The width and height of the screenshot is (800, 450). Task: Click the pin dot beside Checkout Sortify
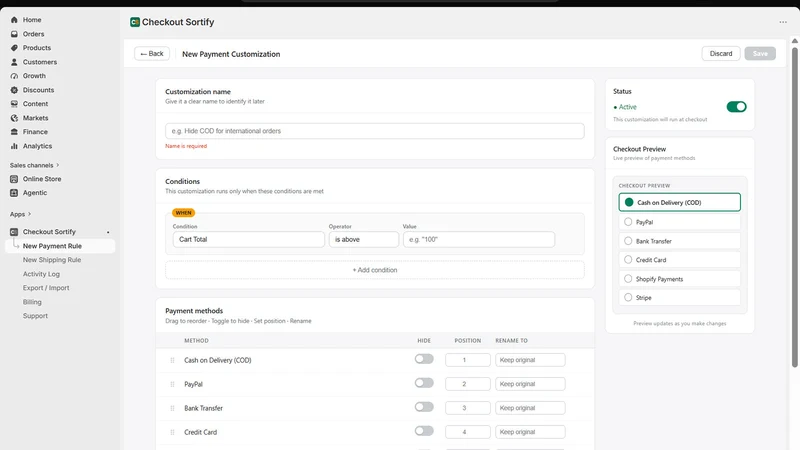click(108, 232)
